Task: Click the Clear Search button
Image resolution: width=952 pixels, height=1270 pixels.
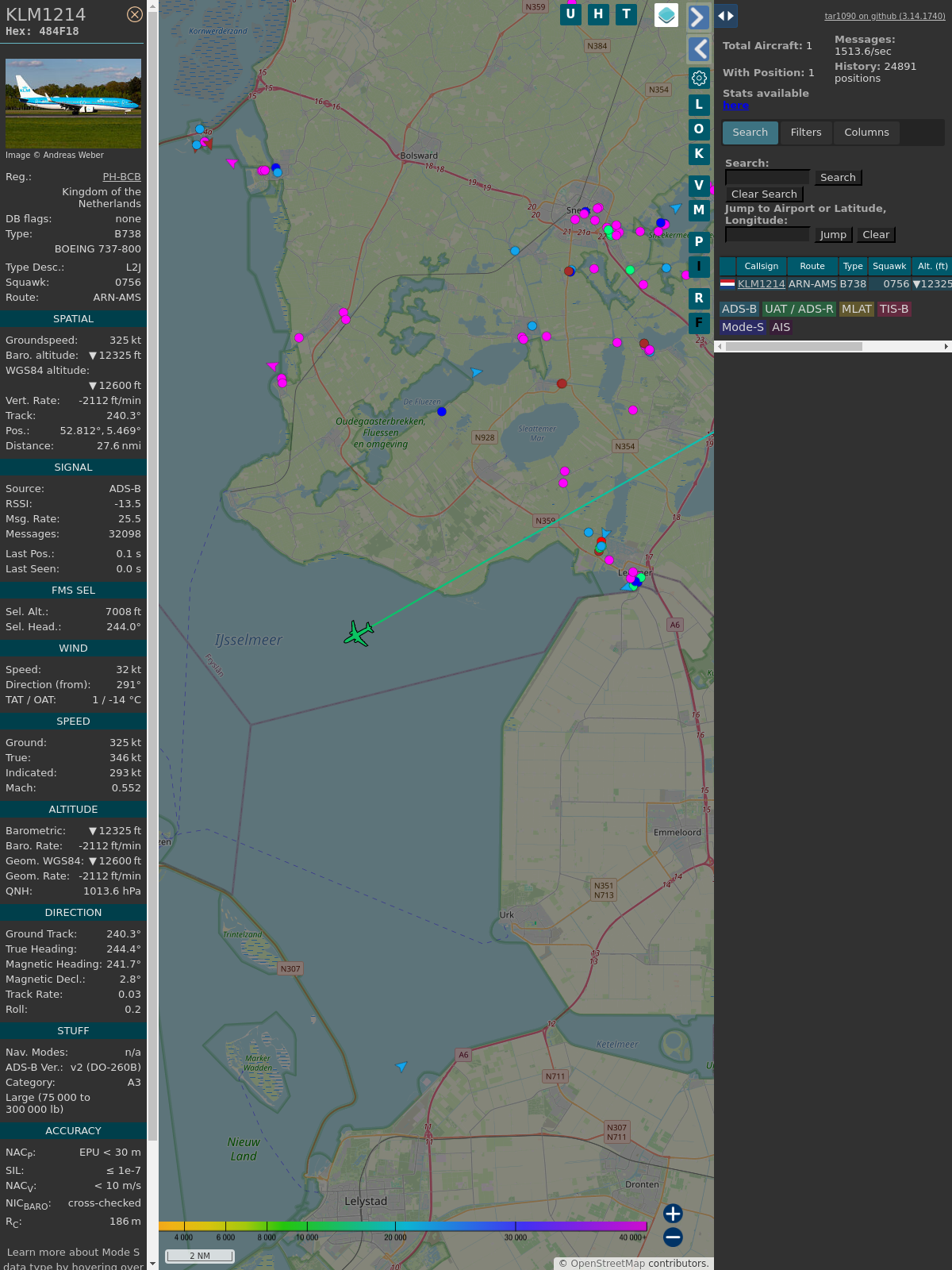Action: (764, 194)
